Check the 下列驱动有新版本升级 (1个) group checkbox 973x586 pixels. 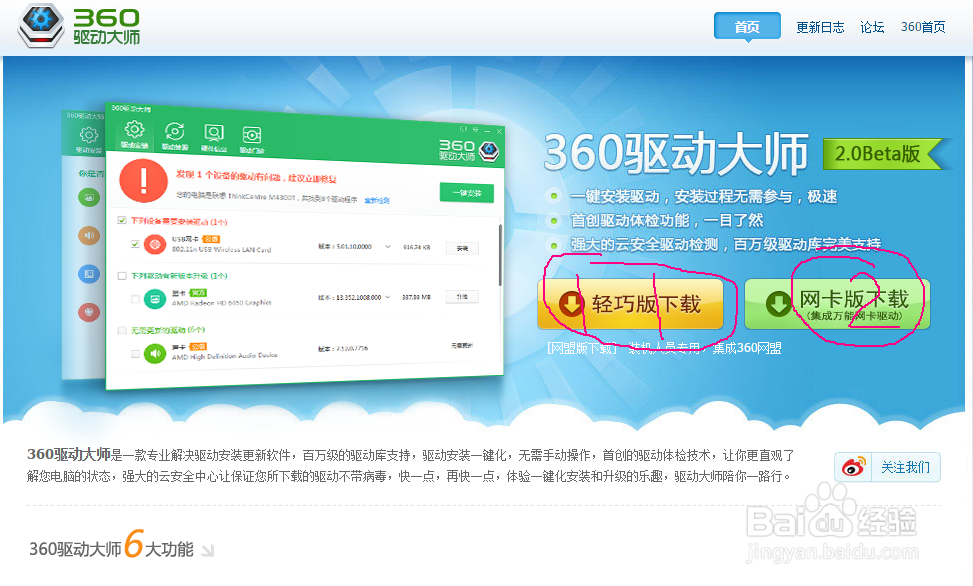(x=122, y=276)
